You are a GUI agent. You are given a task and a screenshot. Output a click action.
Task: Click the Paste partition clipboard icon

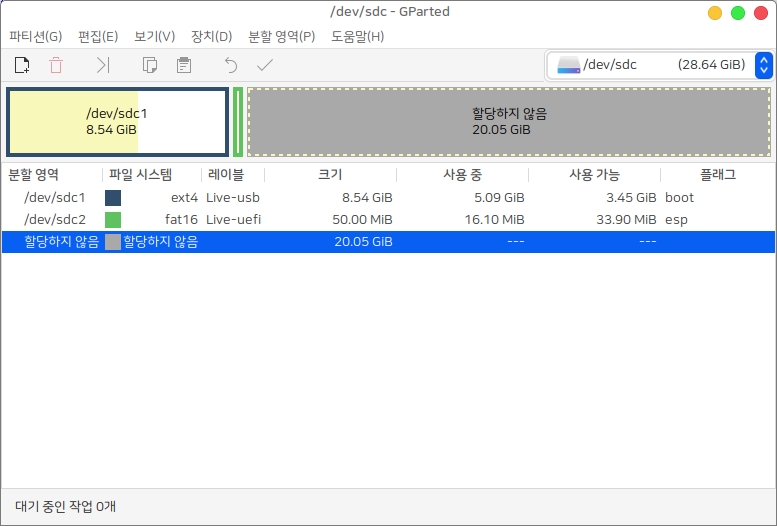click(183, 66)
